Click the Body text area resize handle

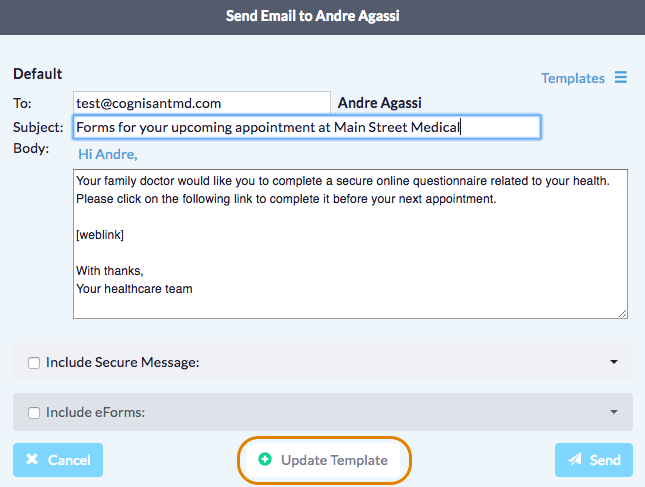click(622, 313)
